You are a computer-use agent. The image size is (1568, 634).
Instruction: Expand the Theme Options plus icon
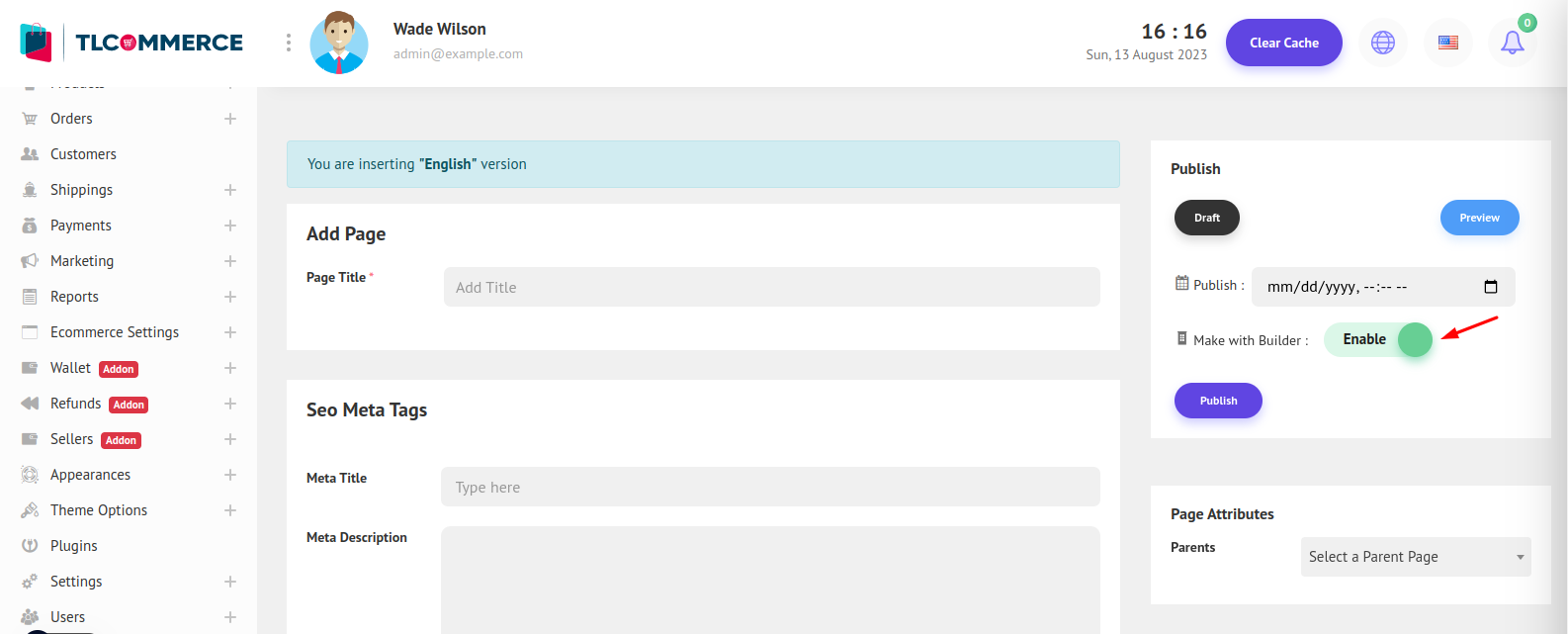(230, 510)
